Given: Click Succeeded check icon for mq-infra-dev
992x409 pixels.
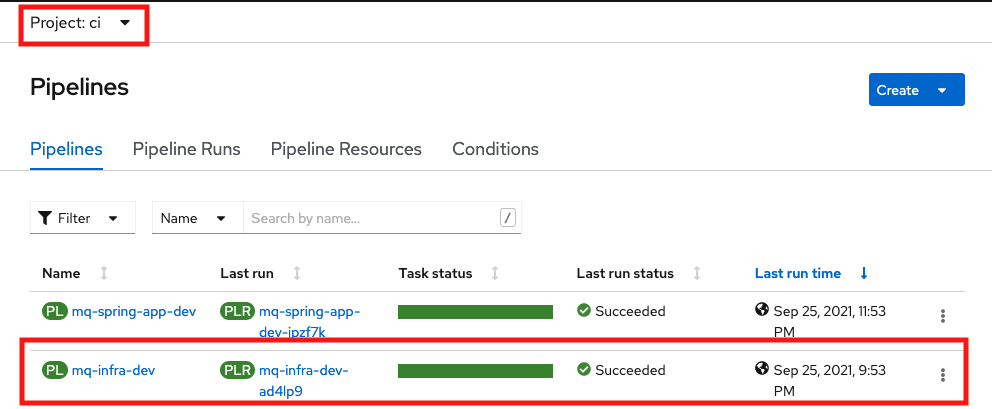Looking at the screenshot, I should pos(584,370).
